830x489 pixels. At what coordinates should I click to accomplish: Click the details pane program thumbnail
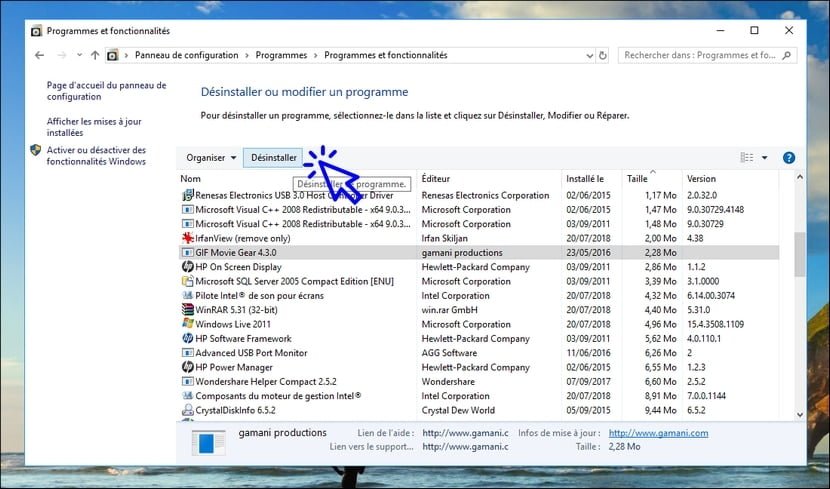point(209,442)
